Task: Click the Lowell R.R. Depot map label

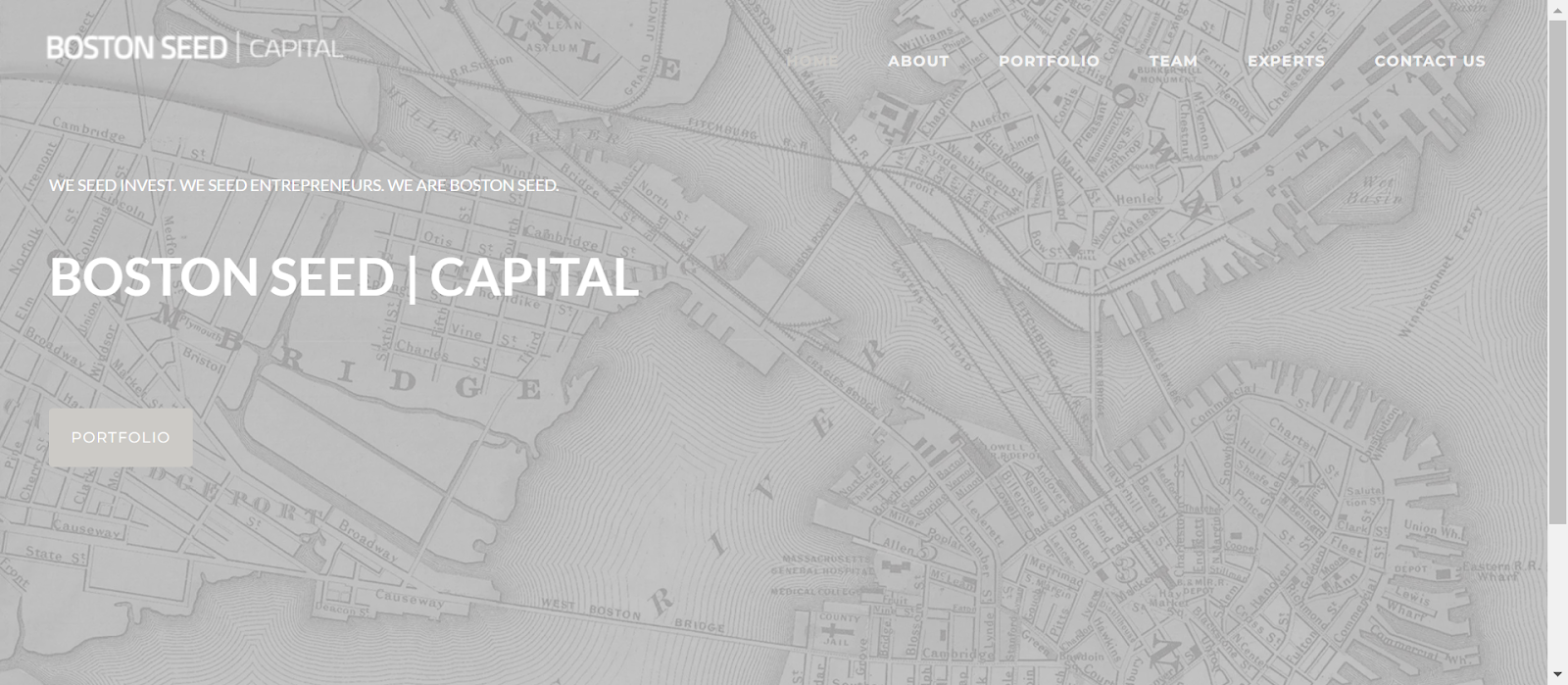Action: point(1012,451)
